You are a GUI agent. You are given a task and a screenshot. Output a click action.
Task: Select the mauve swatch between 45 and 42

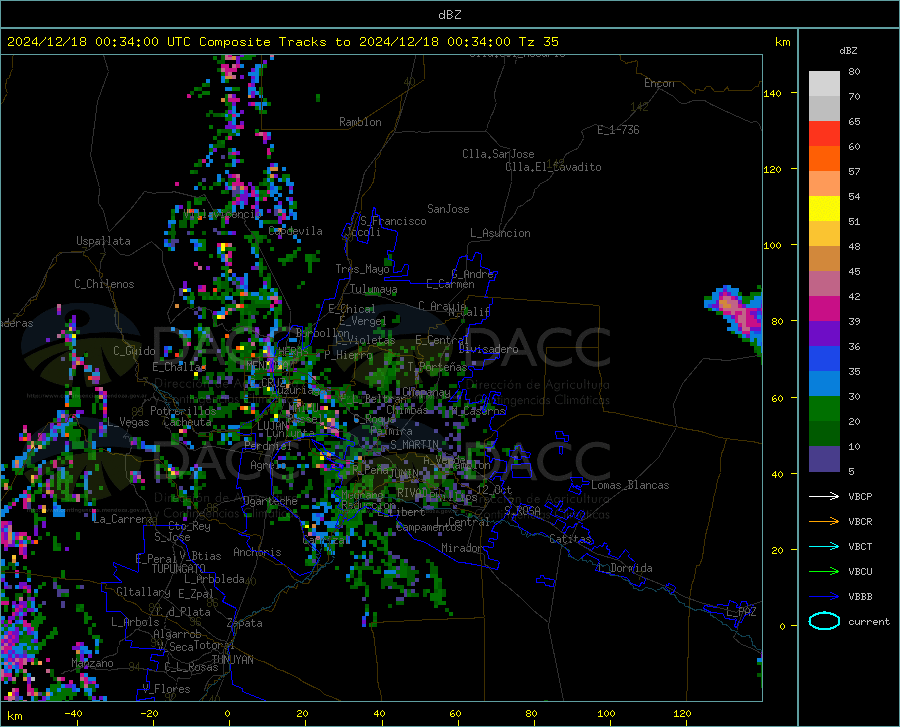824,283
